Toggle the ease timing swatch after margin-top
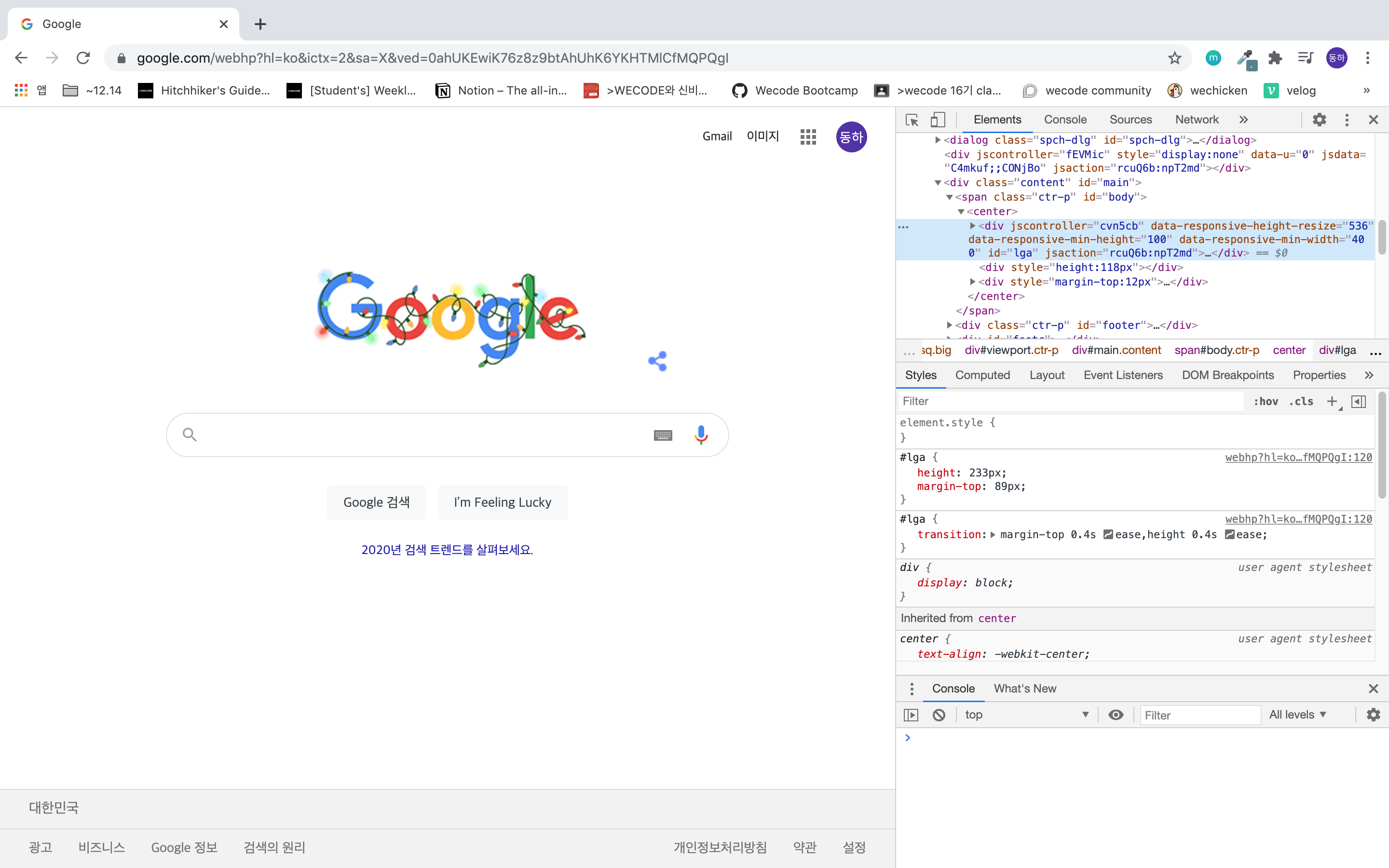Image resolution: width=1389 pixels, height=868 pixels. click(x=1108, y=534)
